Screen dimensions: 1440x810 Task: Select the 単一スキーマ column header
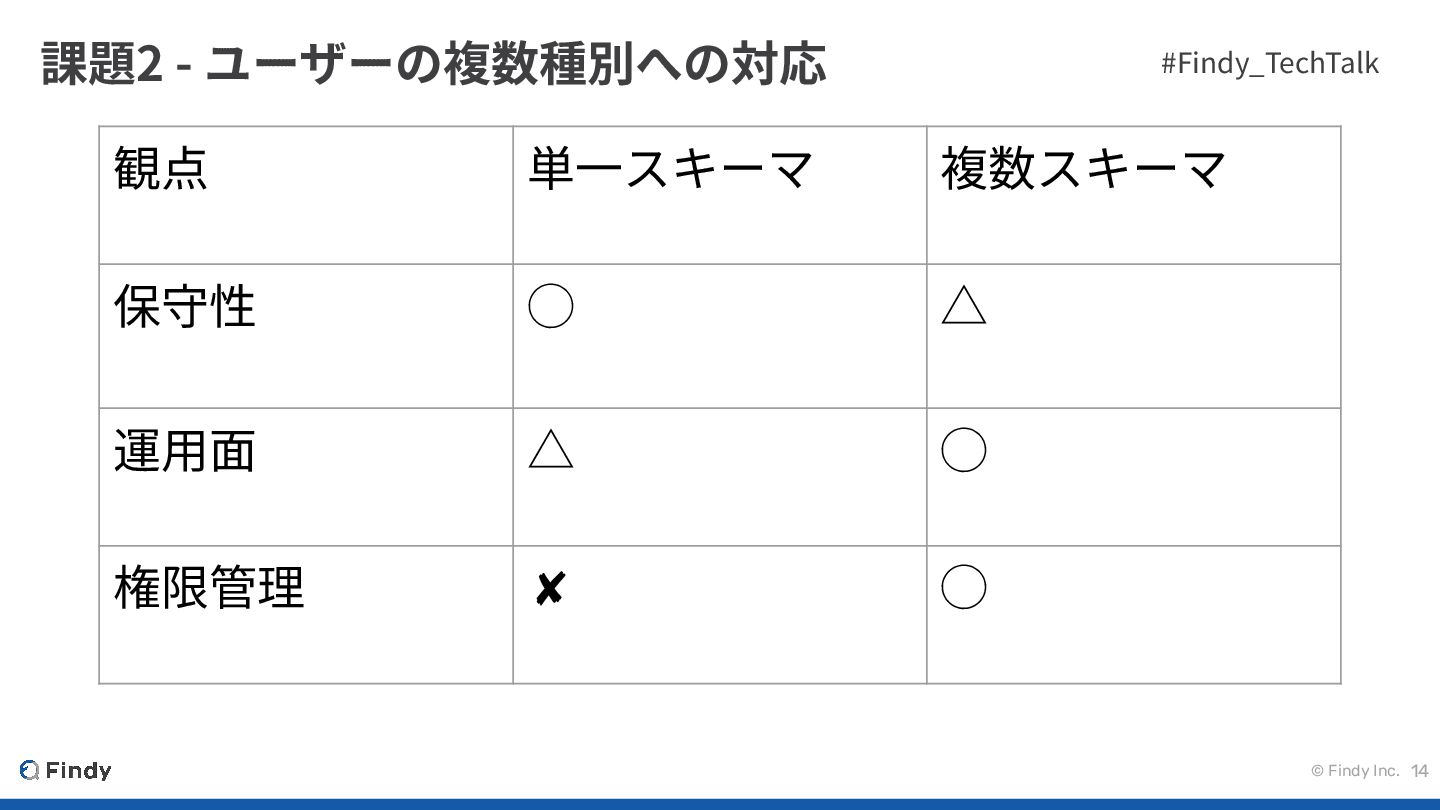click(x=671, y=168)
